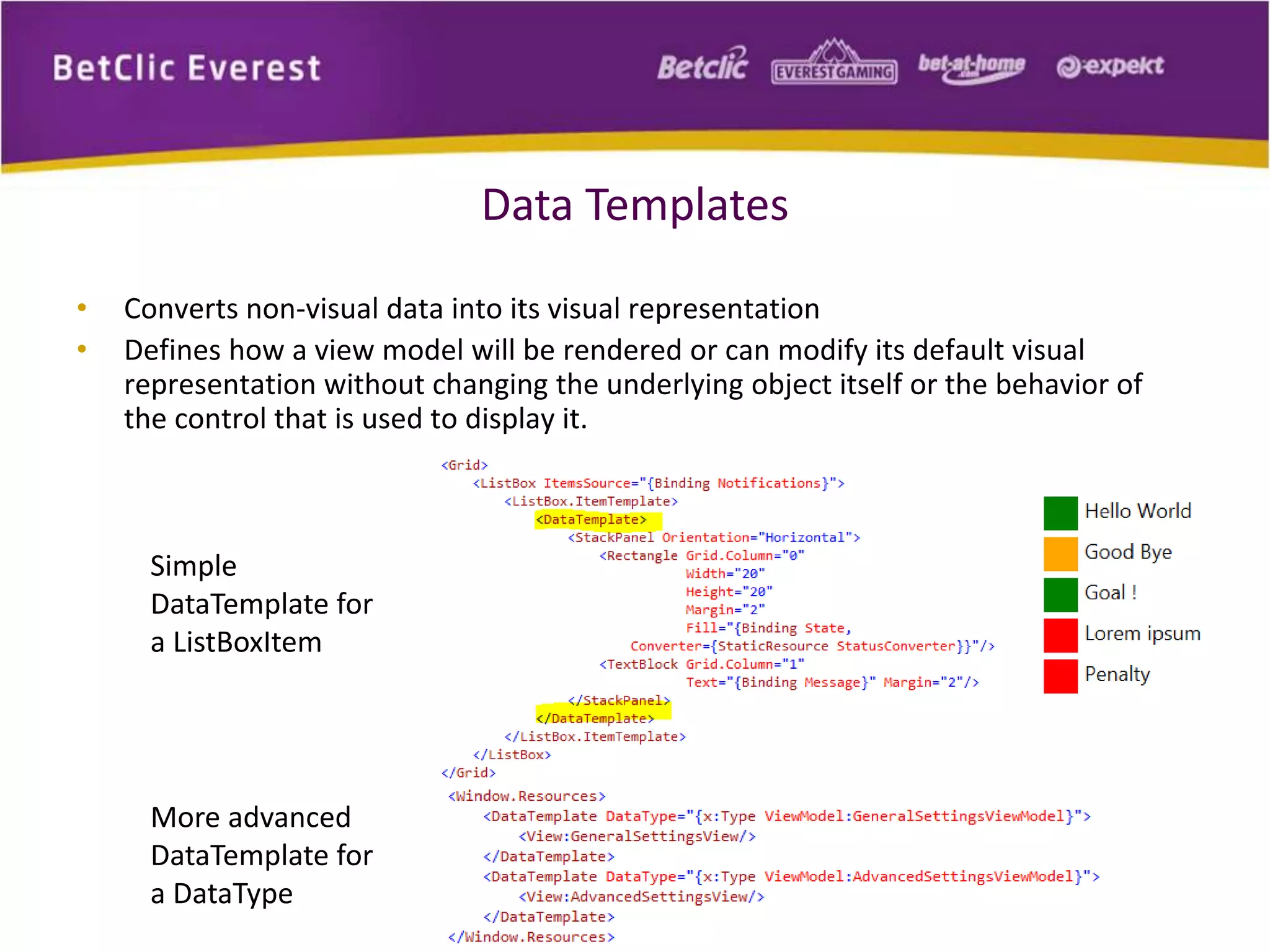Select the Hello World list item text
Screen dimensions: 1270x952
point(1138,511)
